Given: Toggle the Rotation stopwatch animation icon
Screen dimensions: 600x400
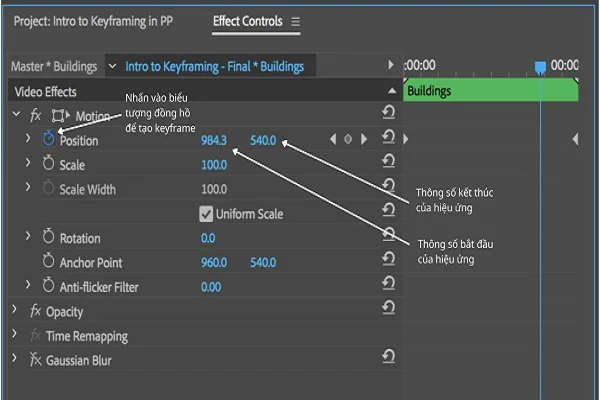Looking at the screenshot, I should [x=49, y=236].
